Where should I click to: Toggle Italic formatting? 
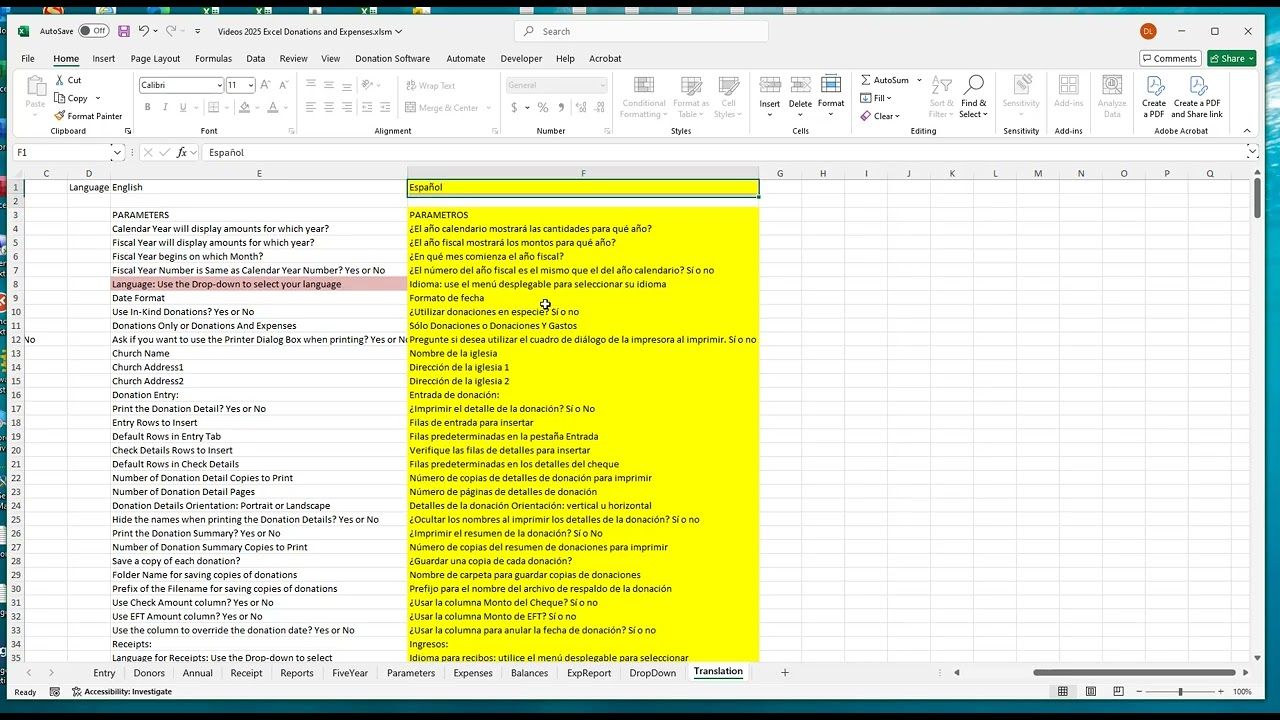165,107
